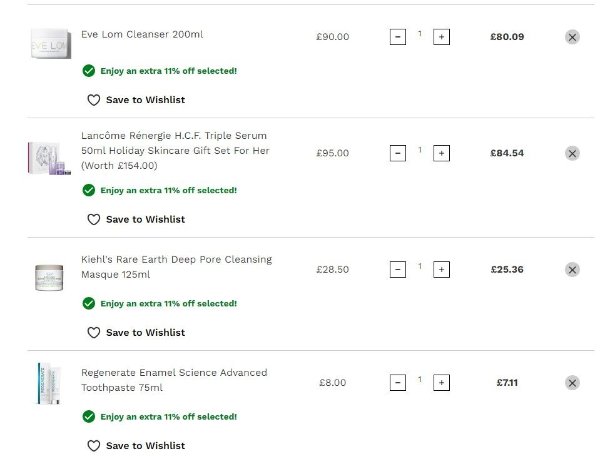Increase Kiehl's Cleansing Masque quantity
Image resolution: width=600 pixels, height=459 pixels.
point(442,270)
